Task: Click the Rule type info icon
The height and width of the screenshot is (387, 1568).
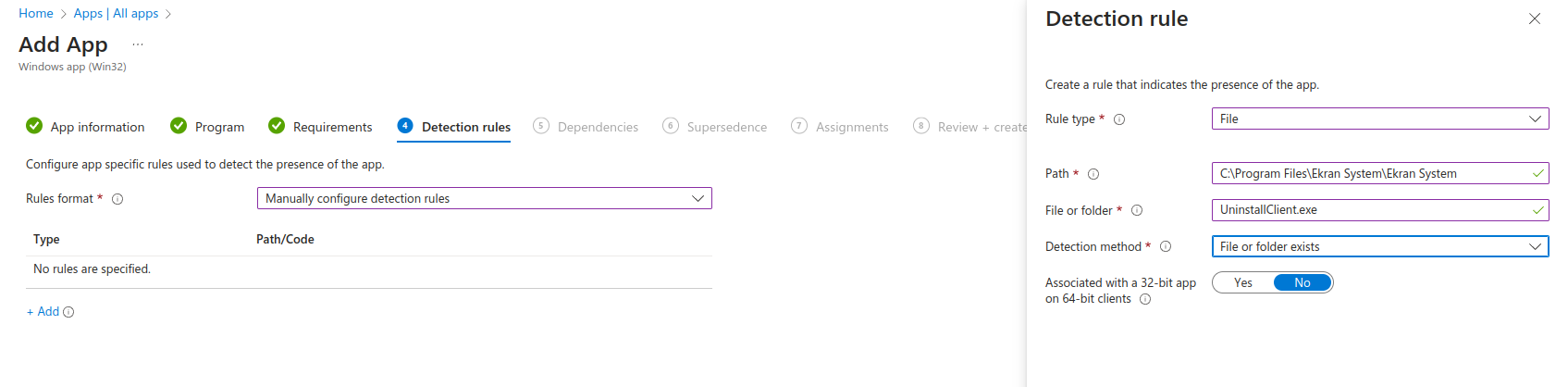Action: tap(1119, 119)
